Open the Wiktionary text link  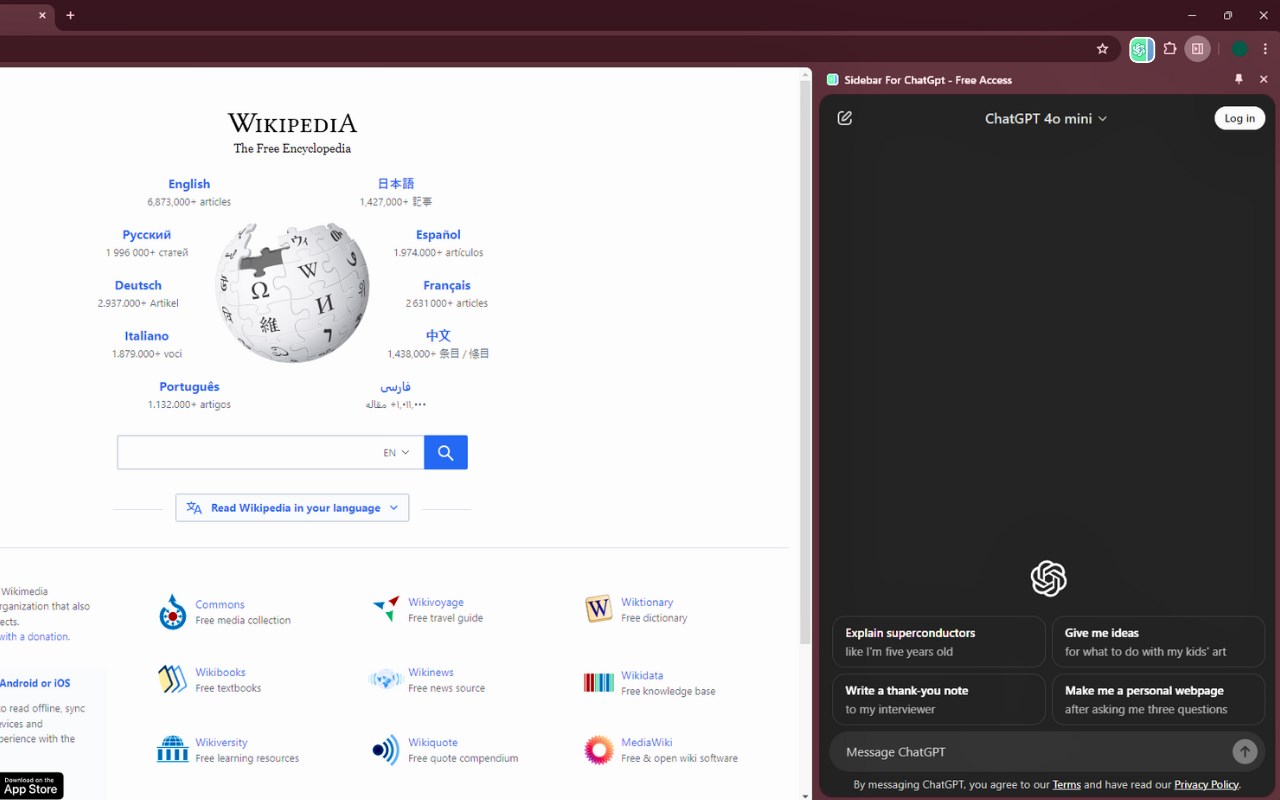(x=647, y=603)
